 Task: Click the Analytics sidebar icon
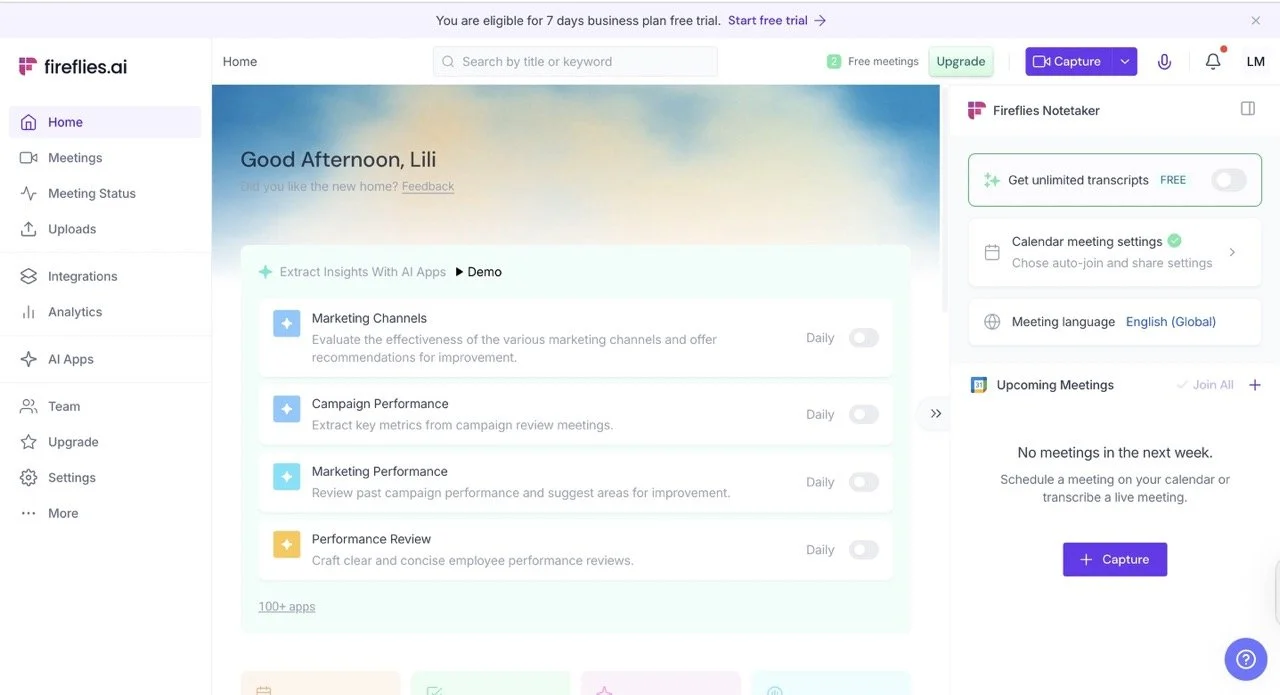[31, 311]
